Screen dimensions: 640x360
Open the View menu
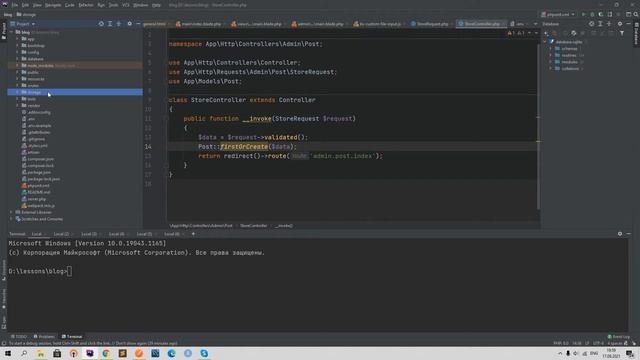tap(37, 5)
